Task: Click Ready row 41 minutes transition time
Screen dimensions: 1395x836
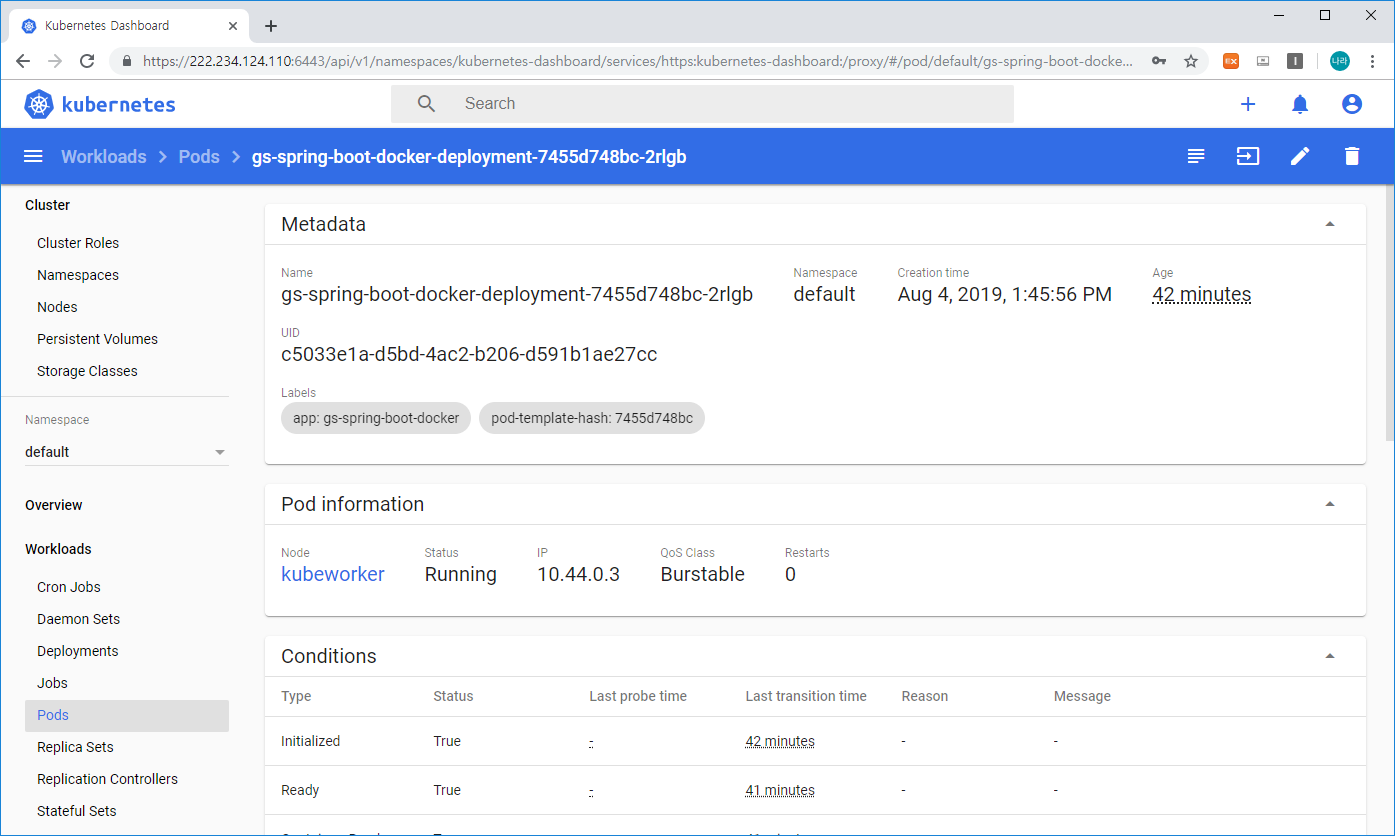Action: (780, 790)
